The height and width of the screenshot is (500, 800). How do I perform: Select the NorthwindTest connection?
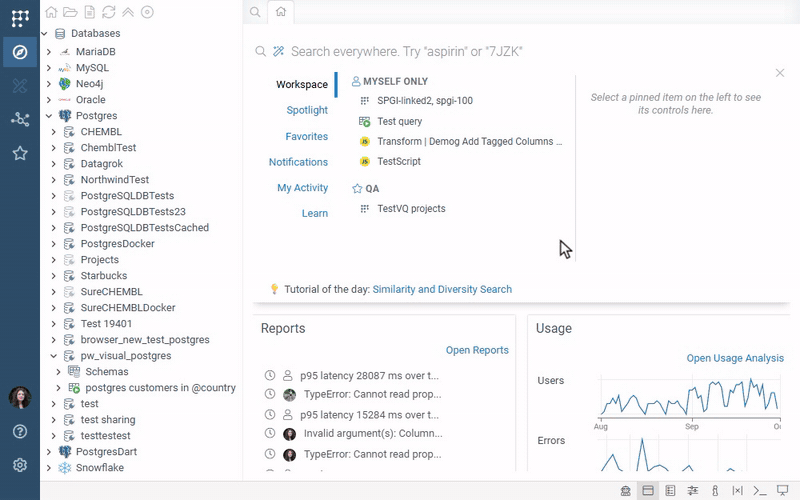point(115,180)
